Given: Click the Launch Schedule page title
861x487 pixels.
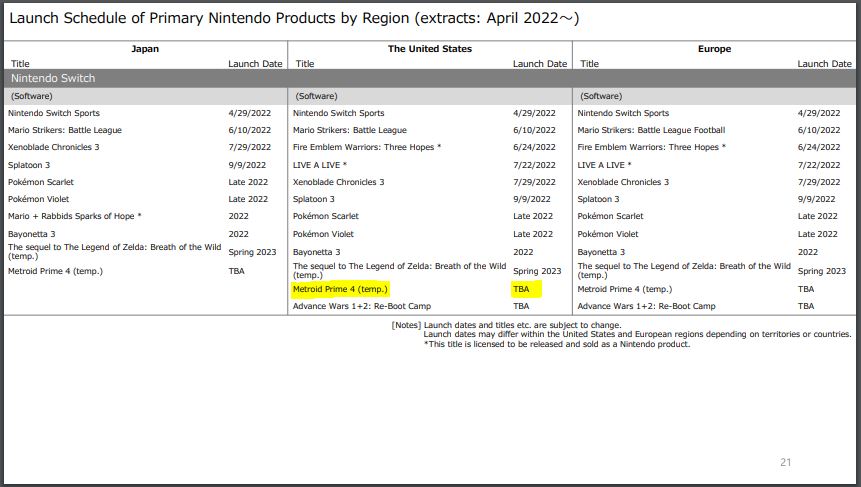Looking at the screenshot, I should tap(294, 18).
